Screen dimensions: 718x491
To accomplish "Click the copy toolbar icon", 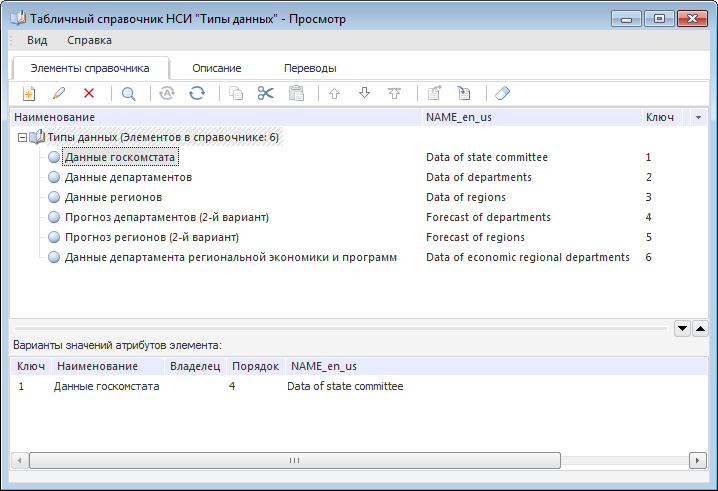I will point(236,93).
